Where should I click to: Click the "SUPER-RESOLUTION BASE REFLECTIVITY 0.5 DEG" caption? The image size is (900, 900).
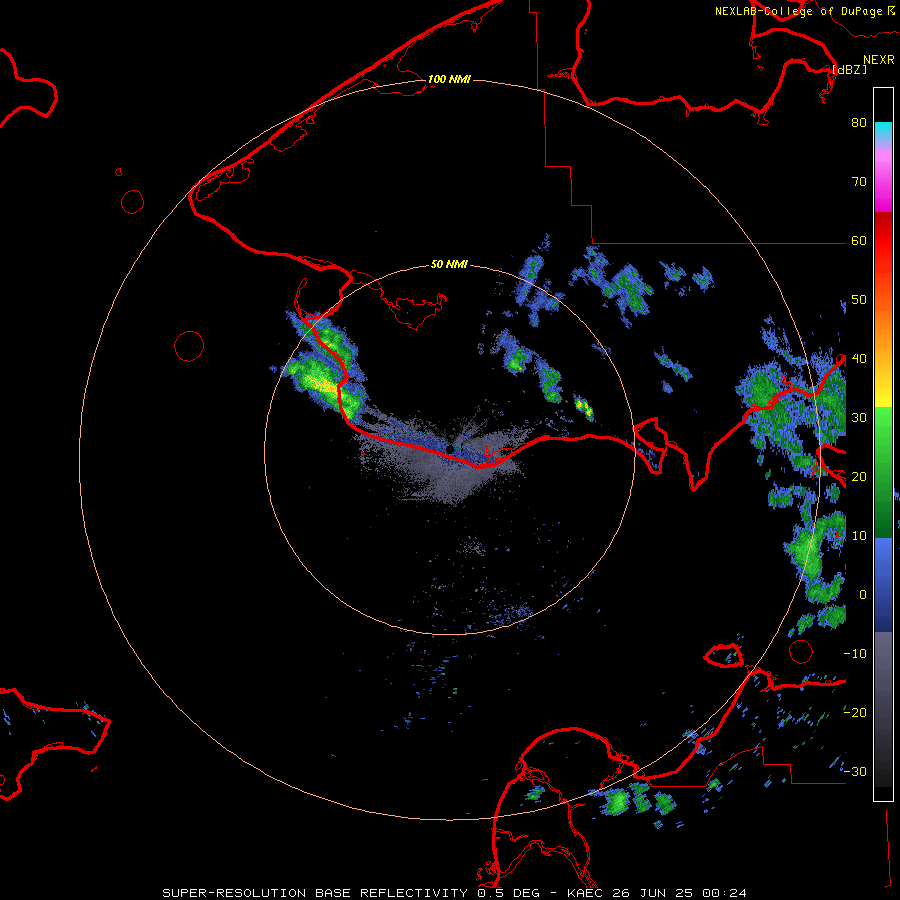(x=350, y=893)
